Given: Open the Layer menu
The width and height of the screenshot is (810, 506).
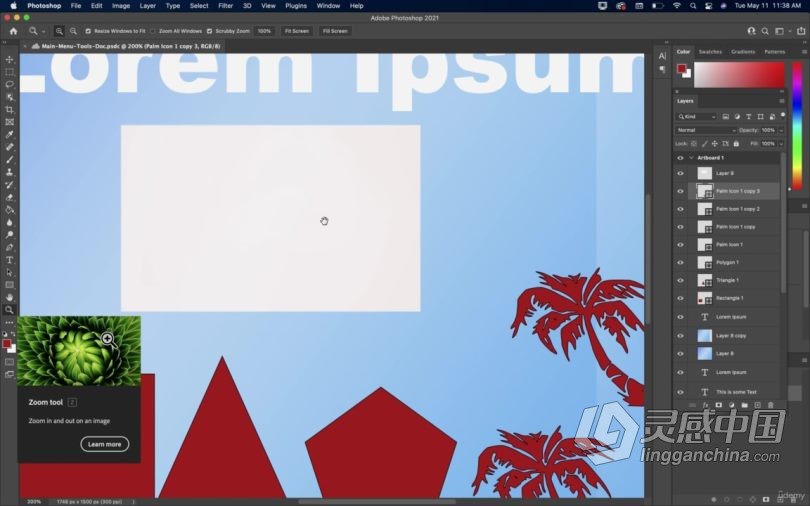Looking at the screenshot, I should point(147,6).
